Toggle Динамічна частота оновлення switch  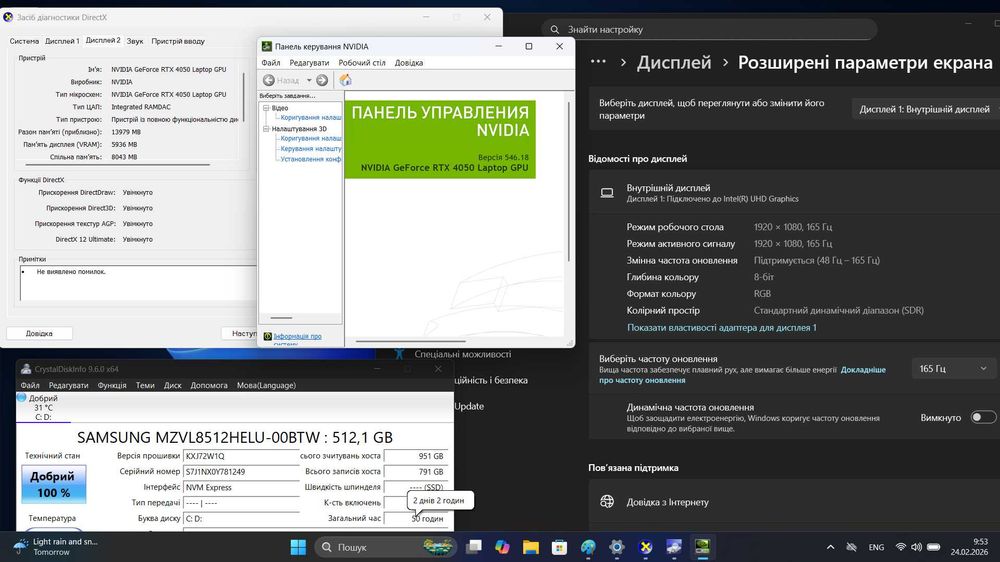[983, 417]
